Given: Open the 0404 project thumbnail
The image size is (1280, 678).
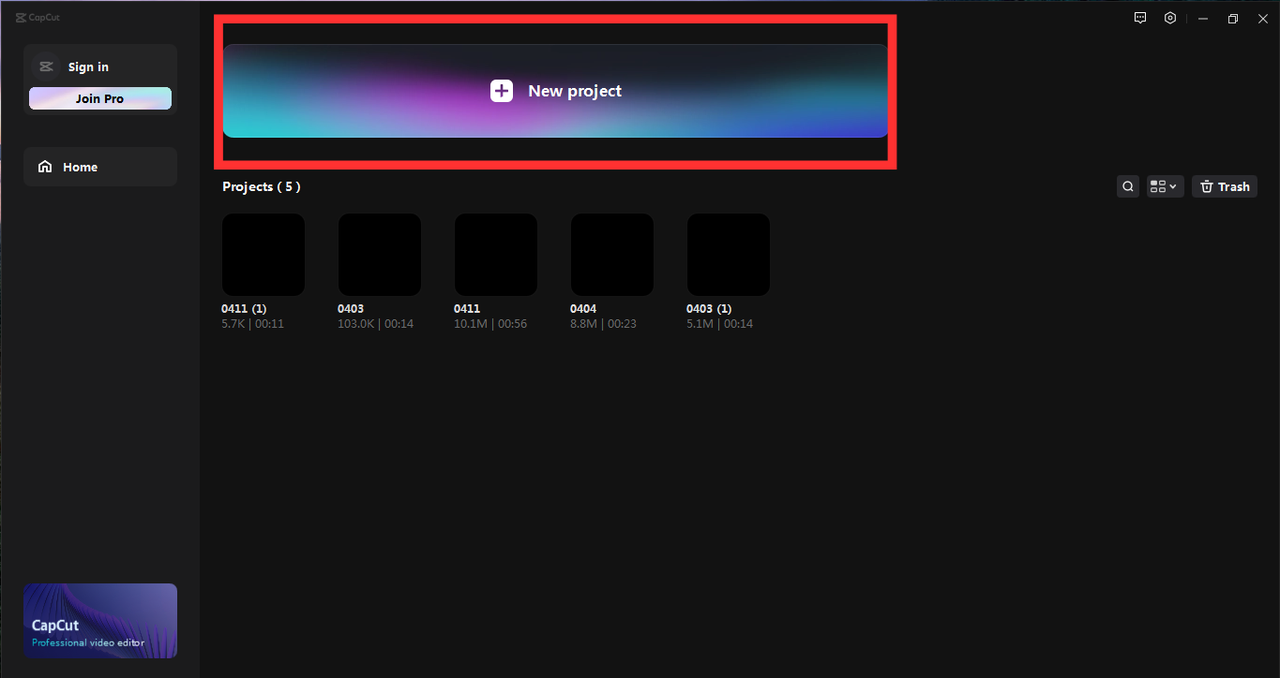Looking at the screenshot, I should [x=612, y=254].
